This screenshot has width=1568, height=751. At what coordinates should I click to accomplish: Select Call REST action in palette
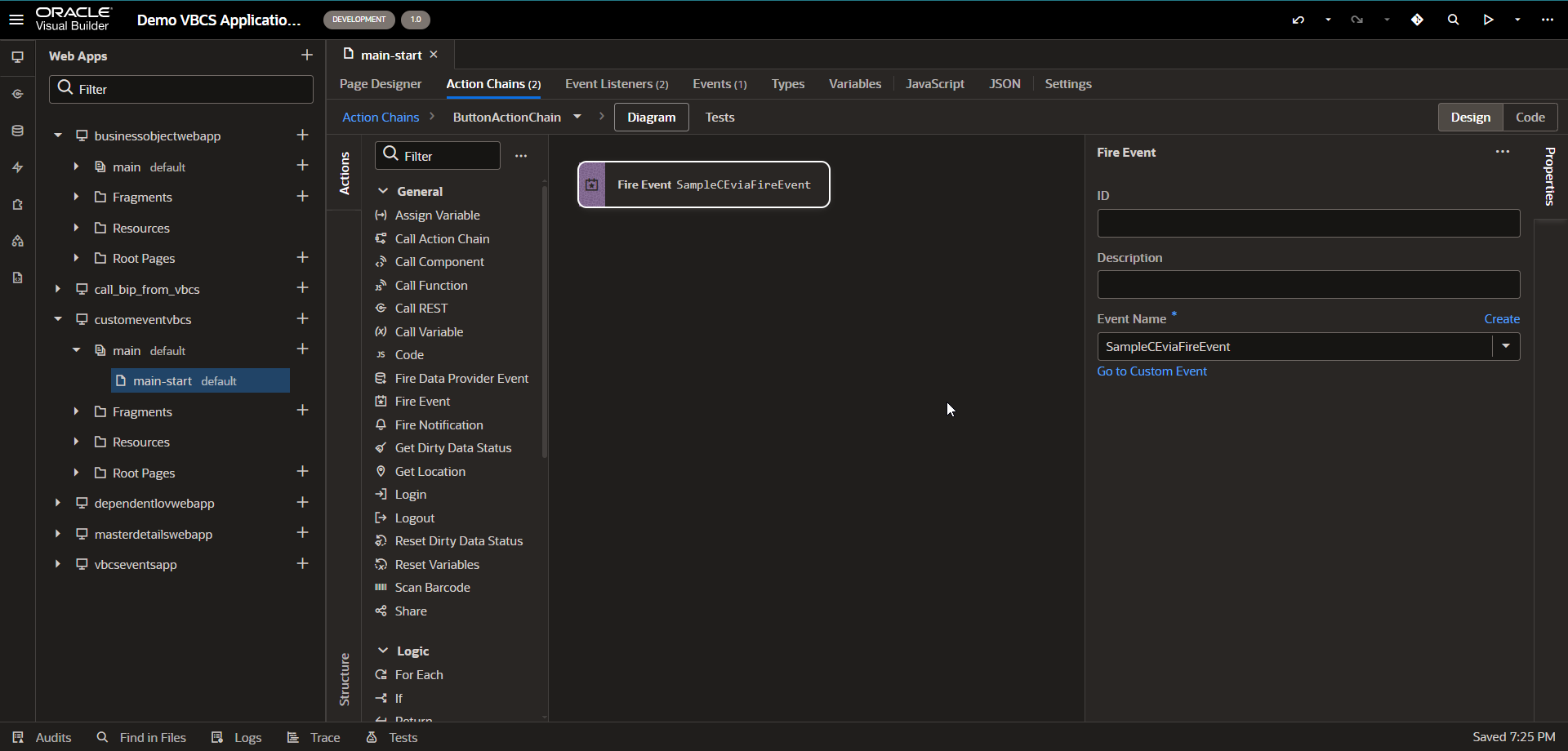[421, 309]
